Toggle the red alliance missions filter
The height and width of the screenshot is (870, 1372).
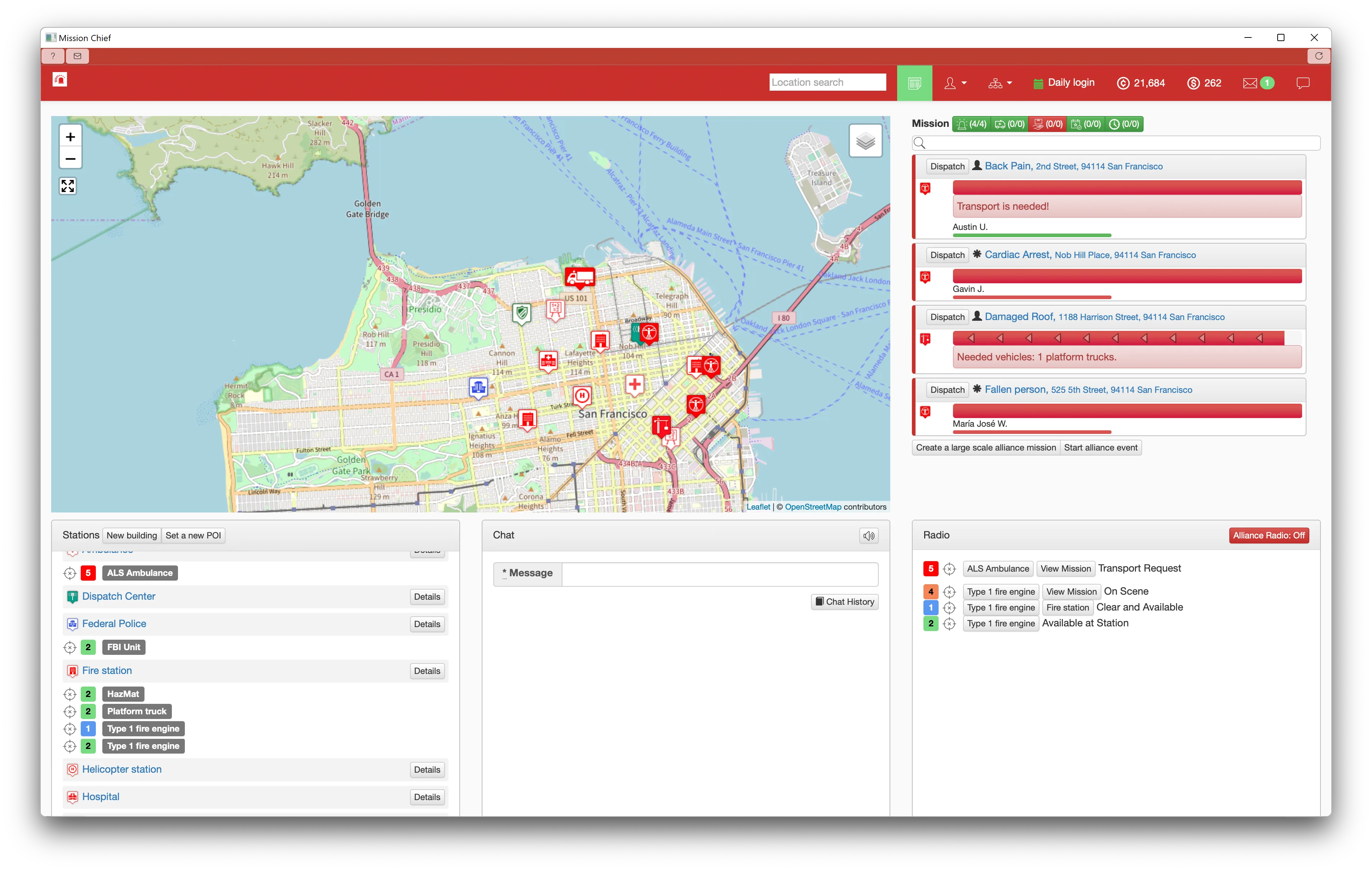point(1048,124)
